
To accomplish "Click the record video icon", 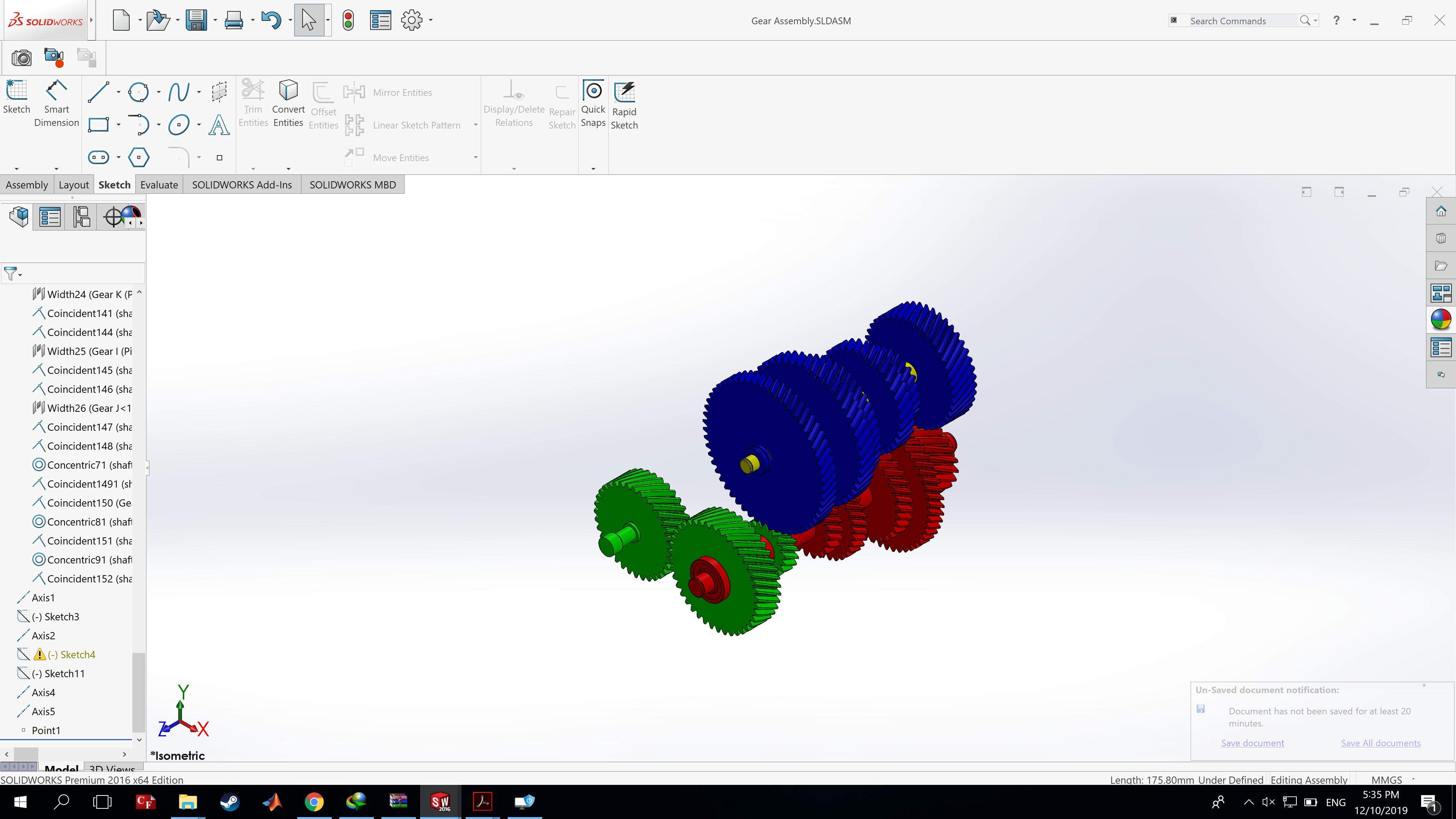I will (x=54, y=58).
